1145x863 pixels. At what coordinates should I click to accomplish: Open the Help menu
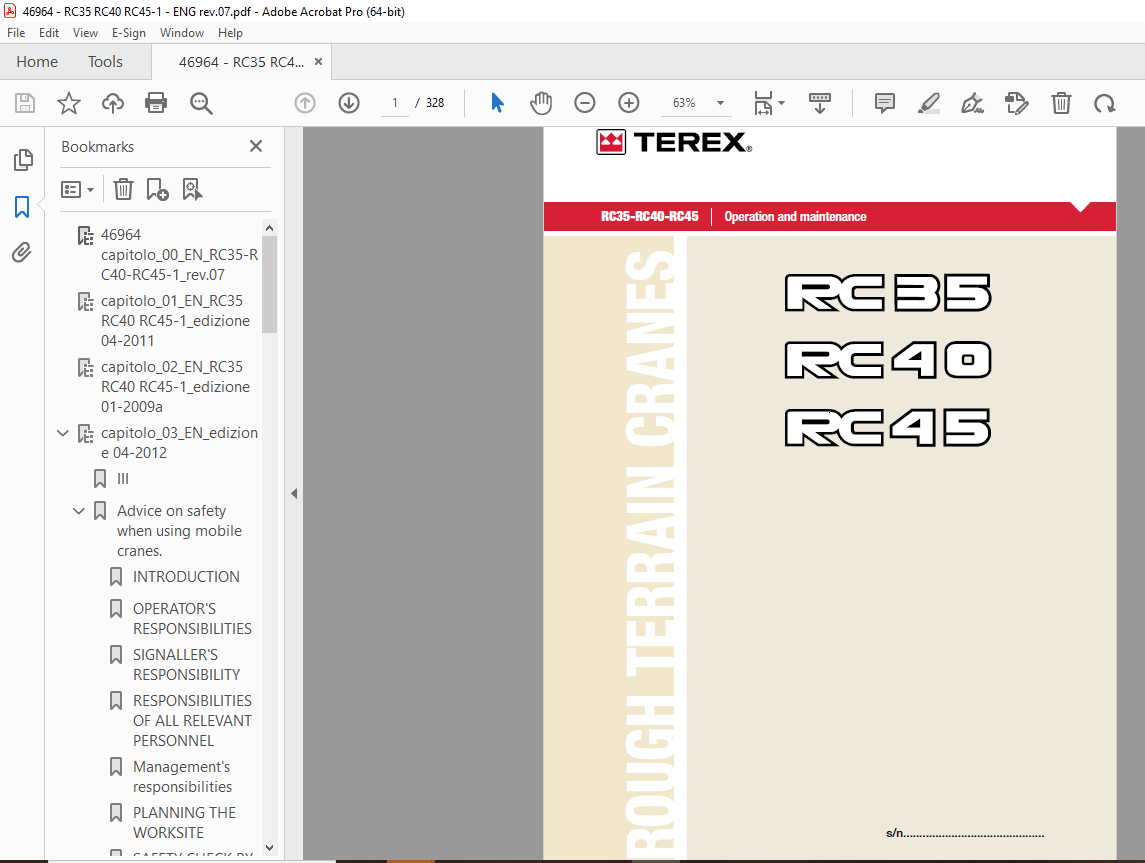pyautogui.click(x=230, y=33)
